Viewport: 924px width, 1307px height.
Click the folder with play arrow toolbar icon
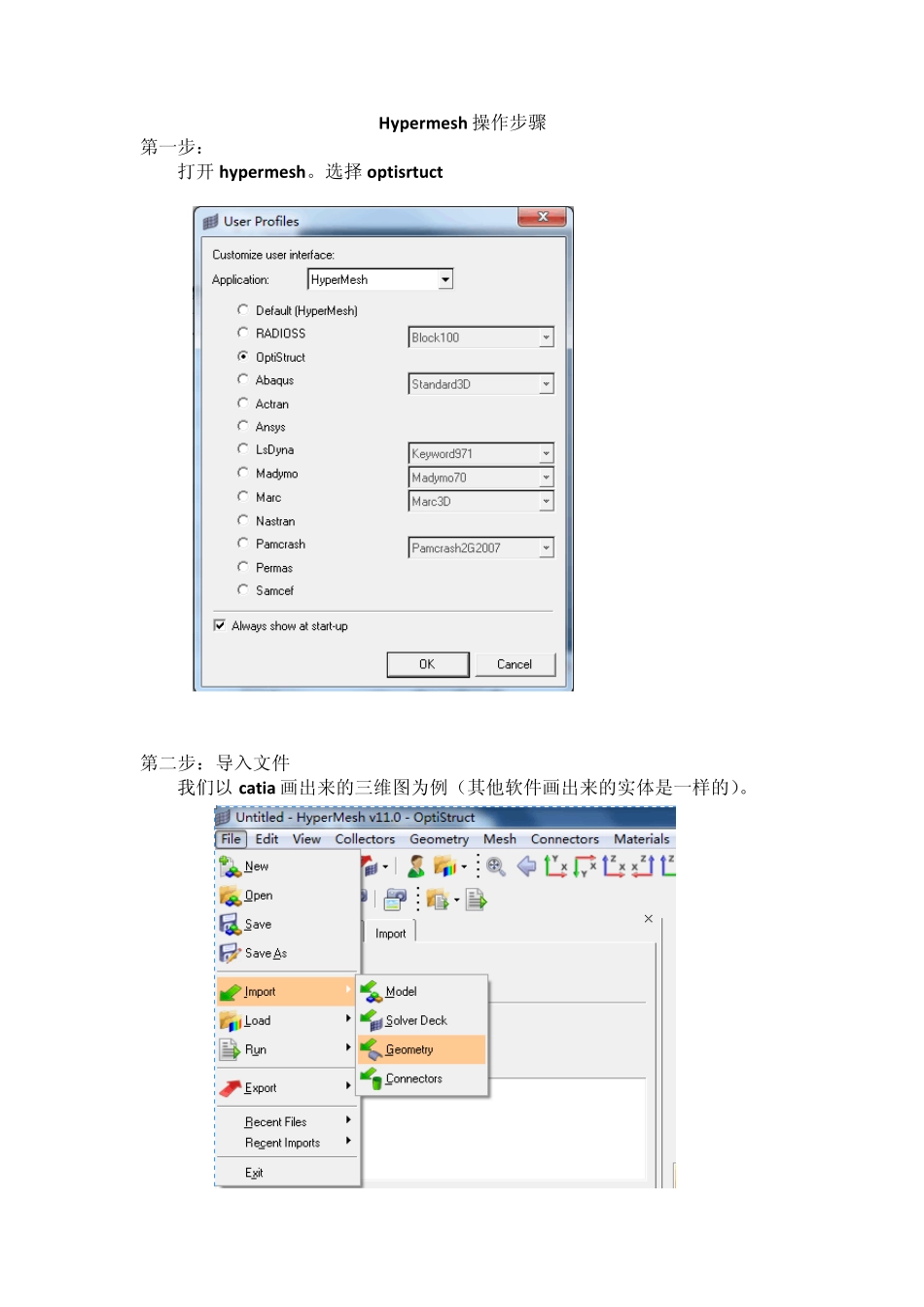[437, 901]
